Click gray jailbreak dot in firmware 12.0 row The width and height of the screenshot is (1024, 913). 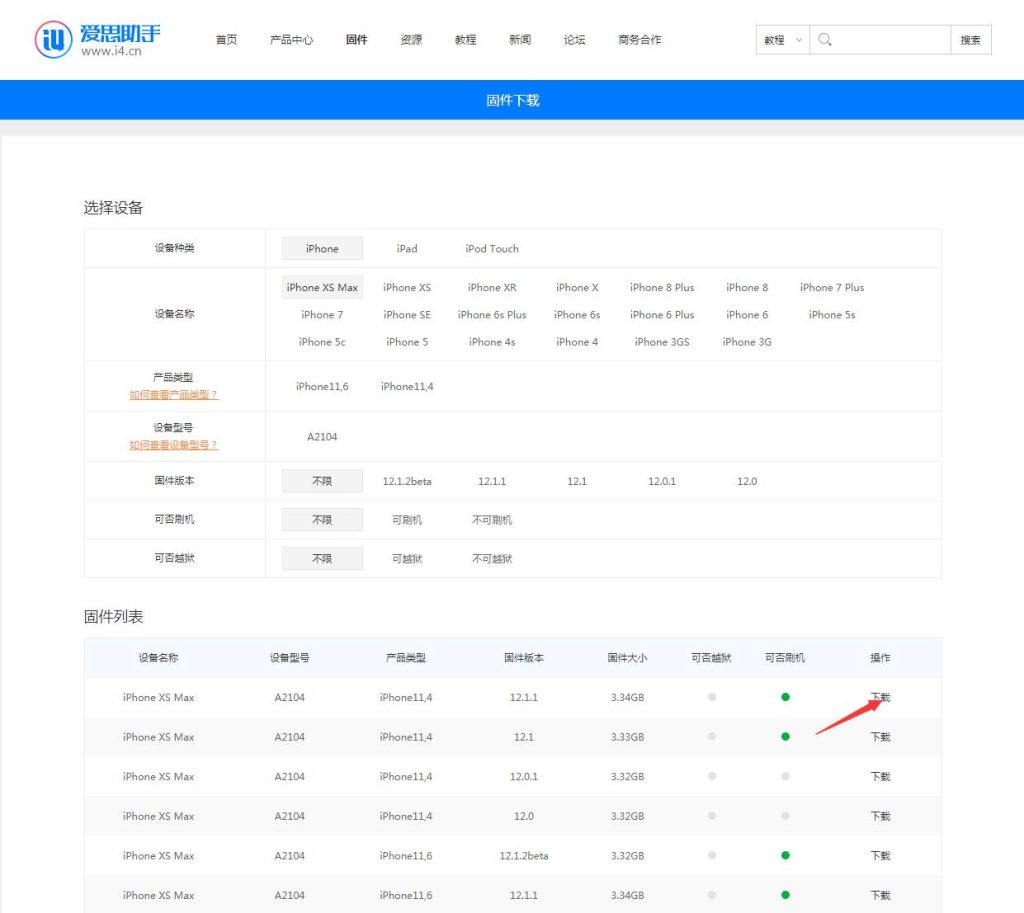tap(712, 816)
